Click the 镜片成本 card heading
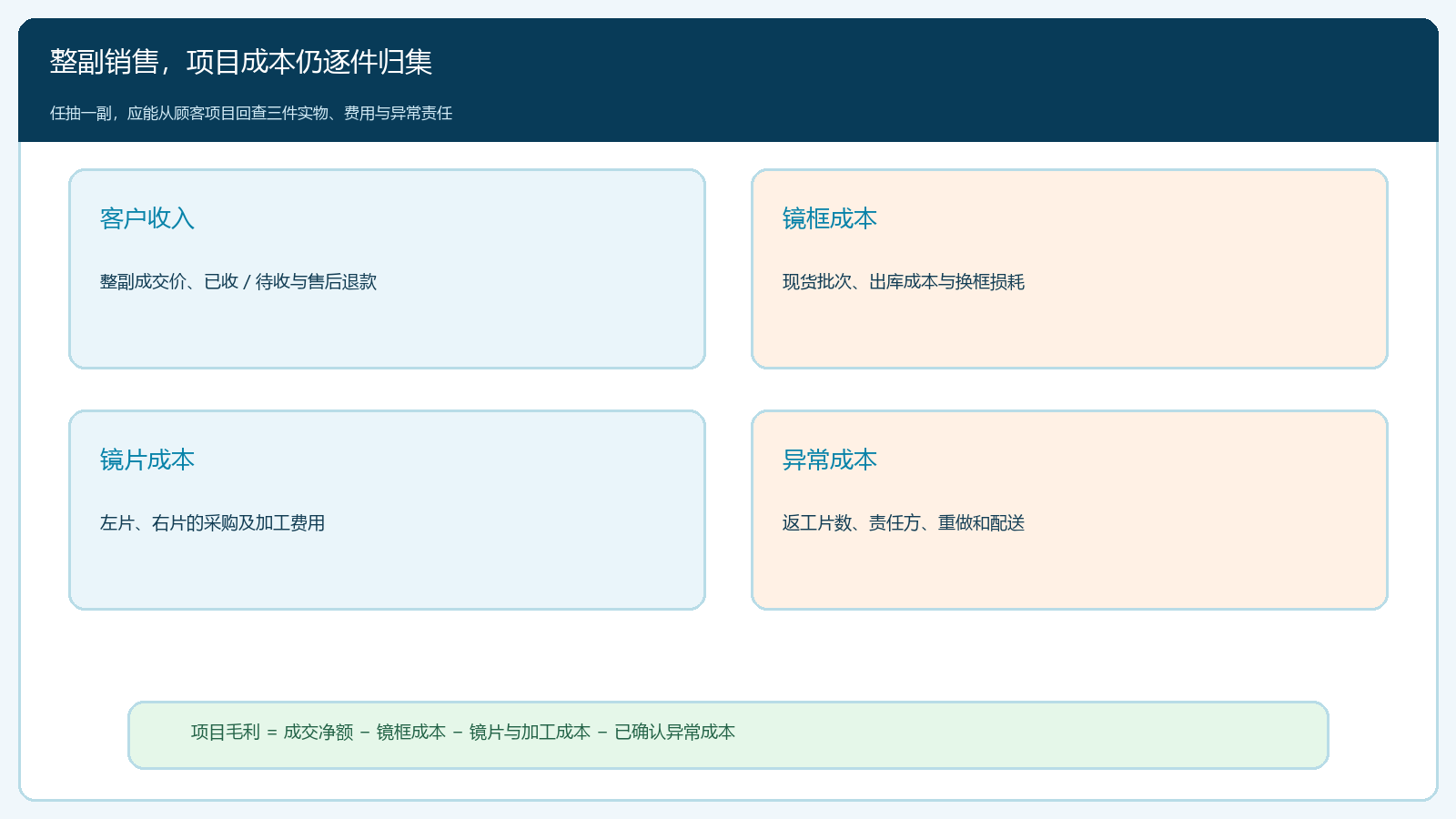The width and height of the screenshot is (1456, 819). tap(147, 460)
